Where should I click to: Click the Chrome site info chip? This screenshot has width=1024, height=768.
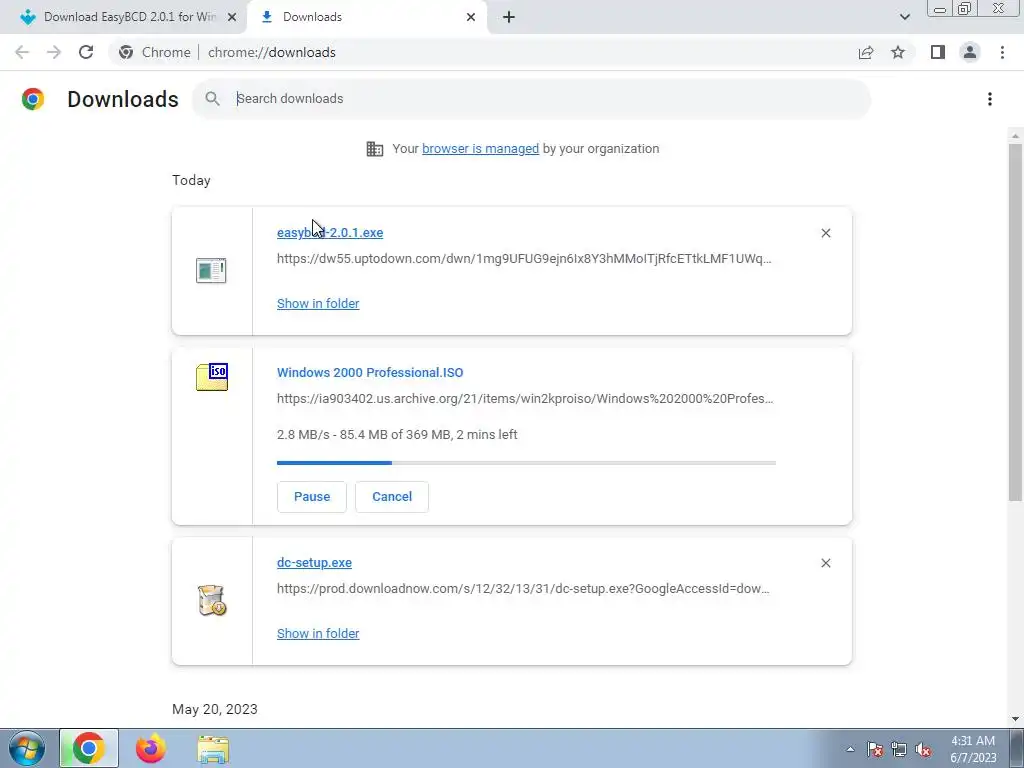coord(155,52)
